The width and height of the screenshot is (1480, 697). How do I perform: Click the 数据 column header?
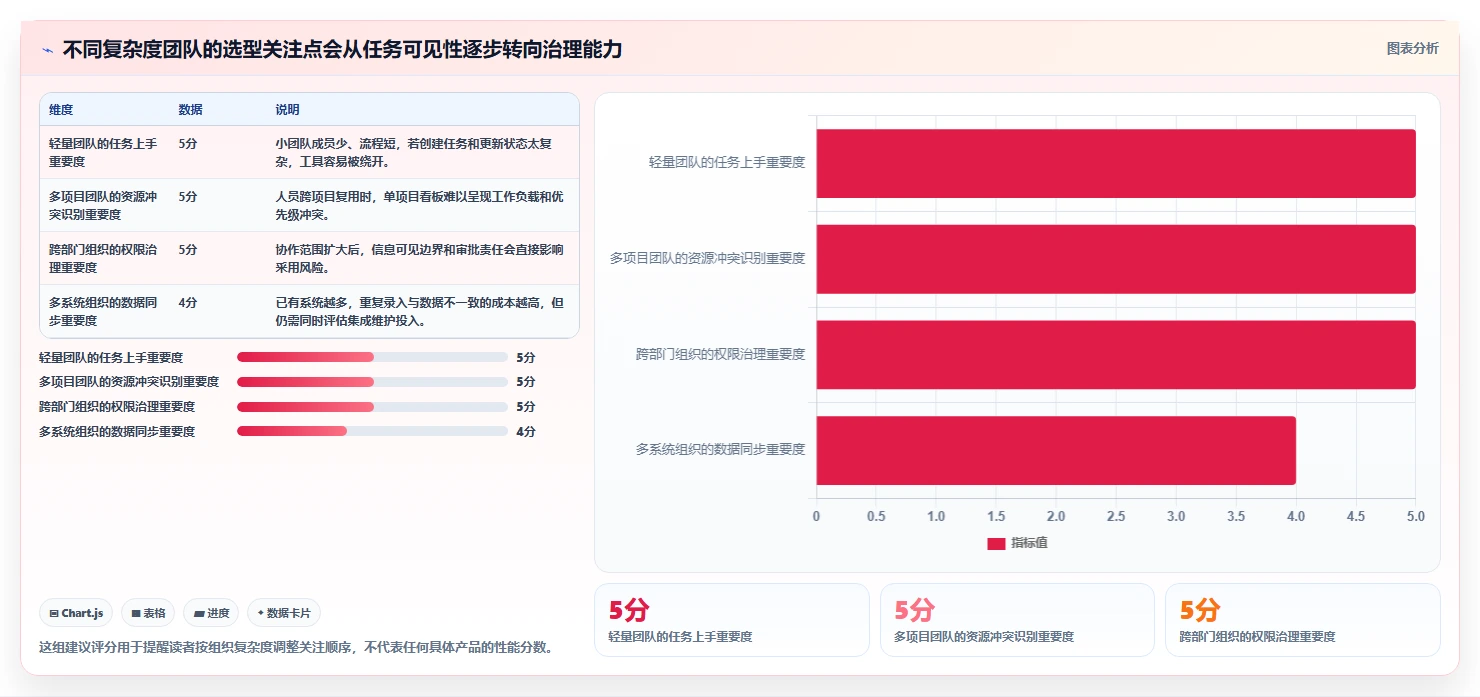coord(190,110)
